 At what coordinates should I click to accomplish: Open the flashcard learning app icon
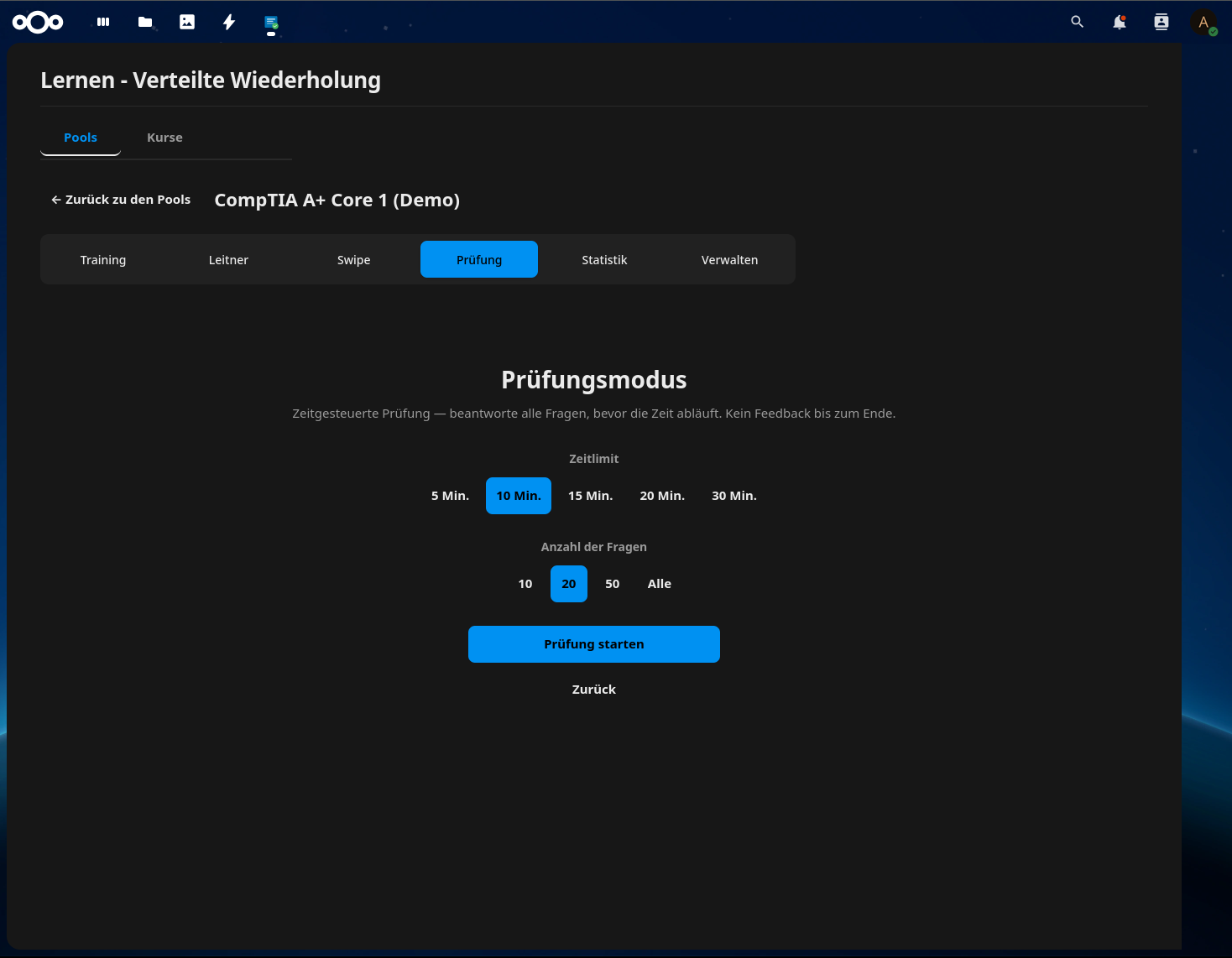[270, 22]
